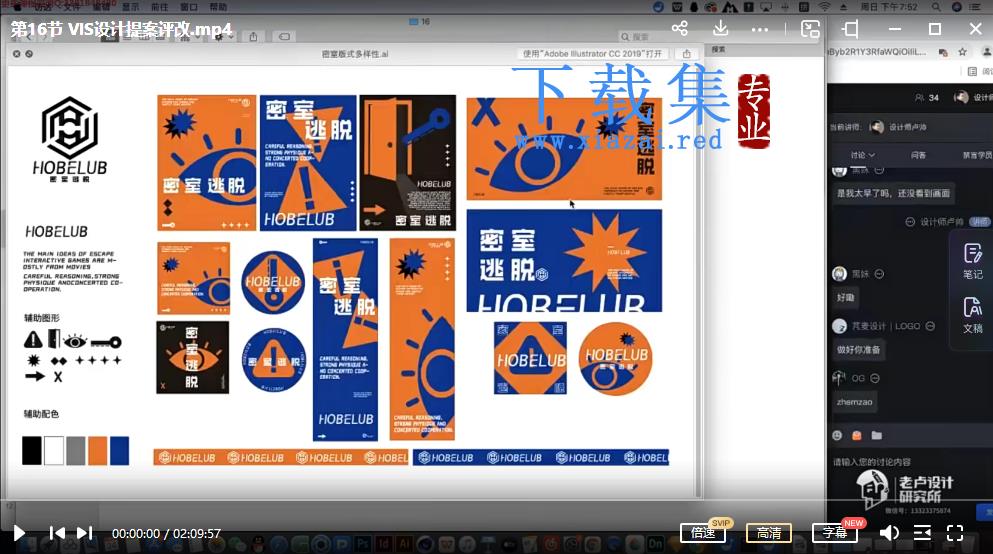Skip to the next video

pos(85,533)
